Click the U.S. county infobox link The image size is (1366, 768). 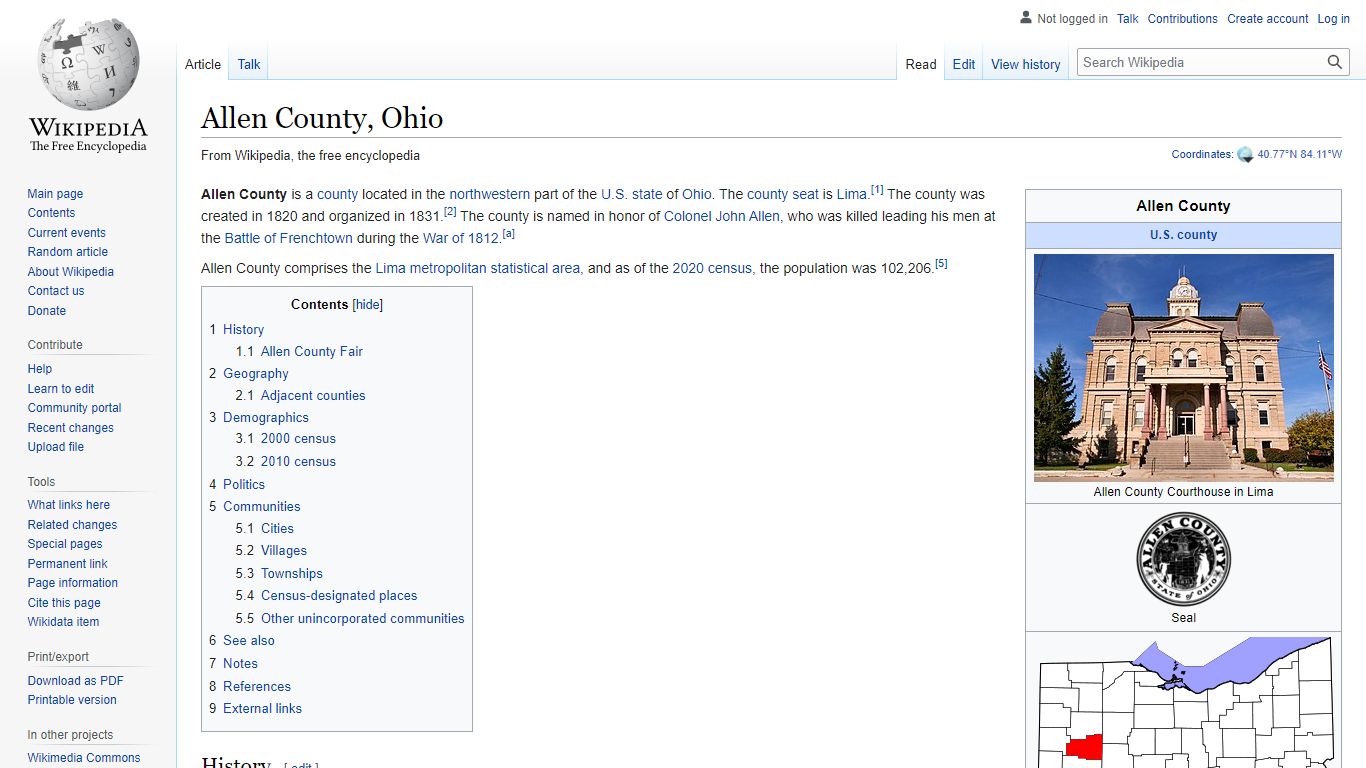coord(1184,235)
